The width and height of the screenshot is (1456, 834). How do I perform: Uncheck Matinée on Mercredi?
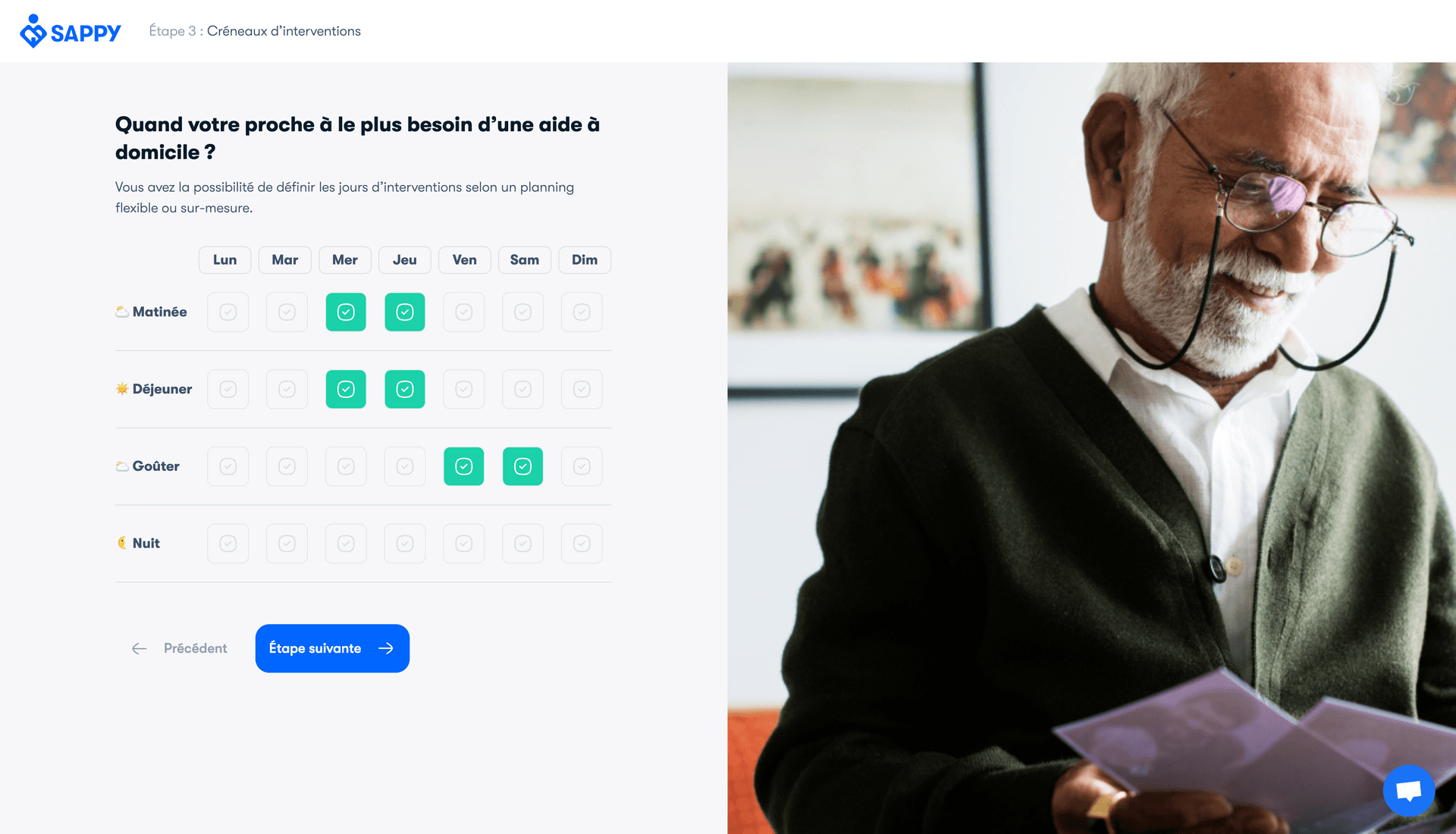346,312
